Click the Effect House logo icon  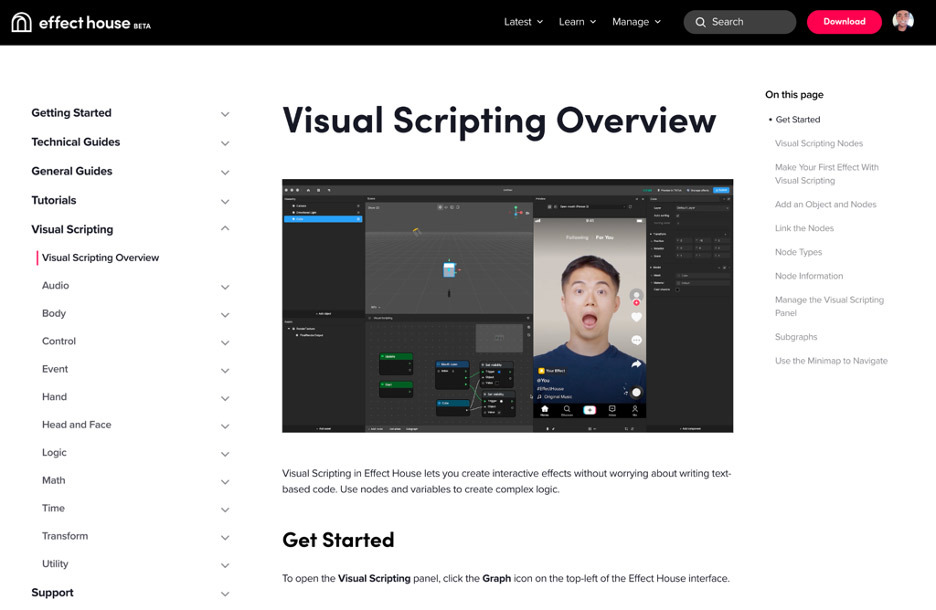click(21, 22)
